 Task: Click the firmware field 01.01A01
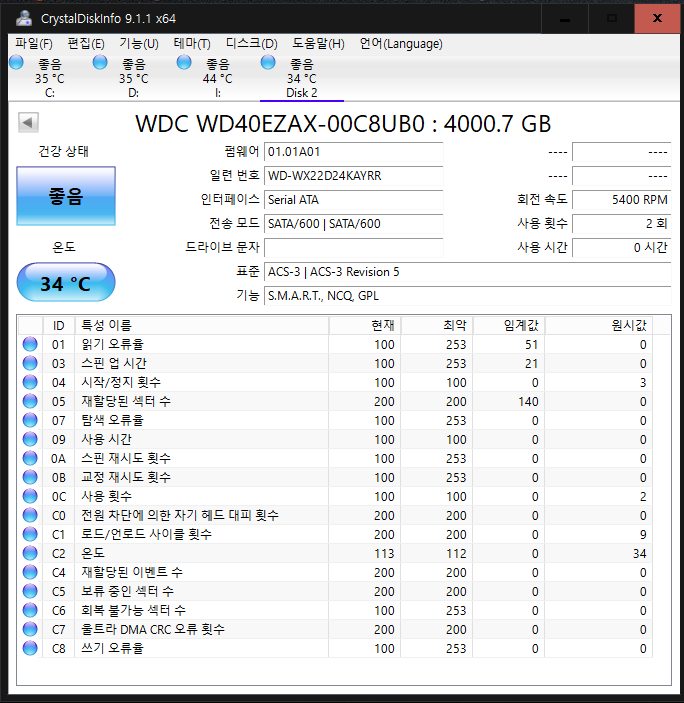354,152
